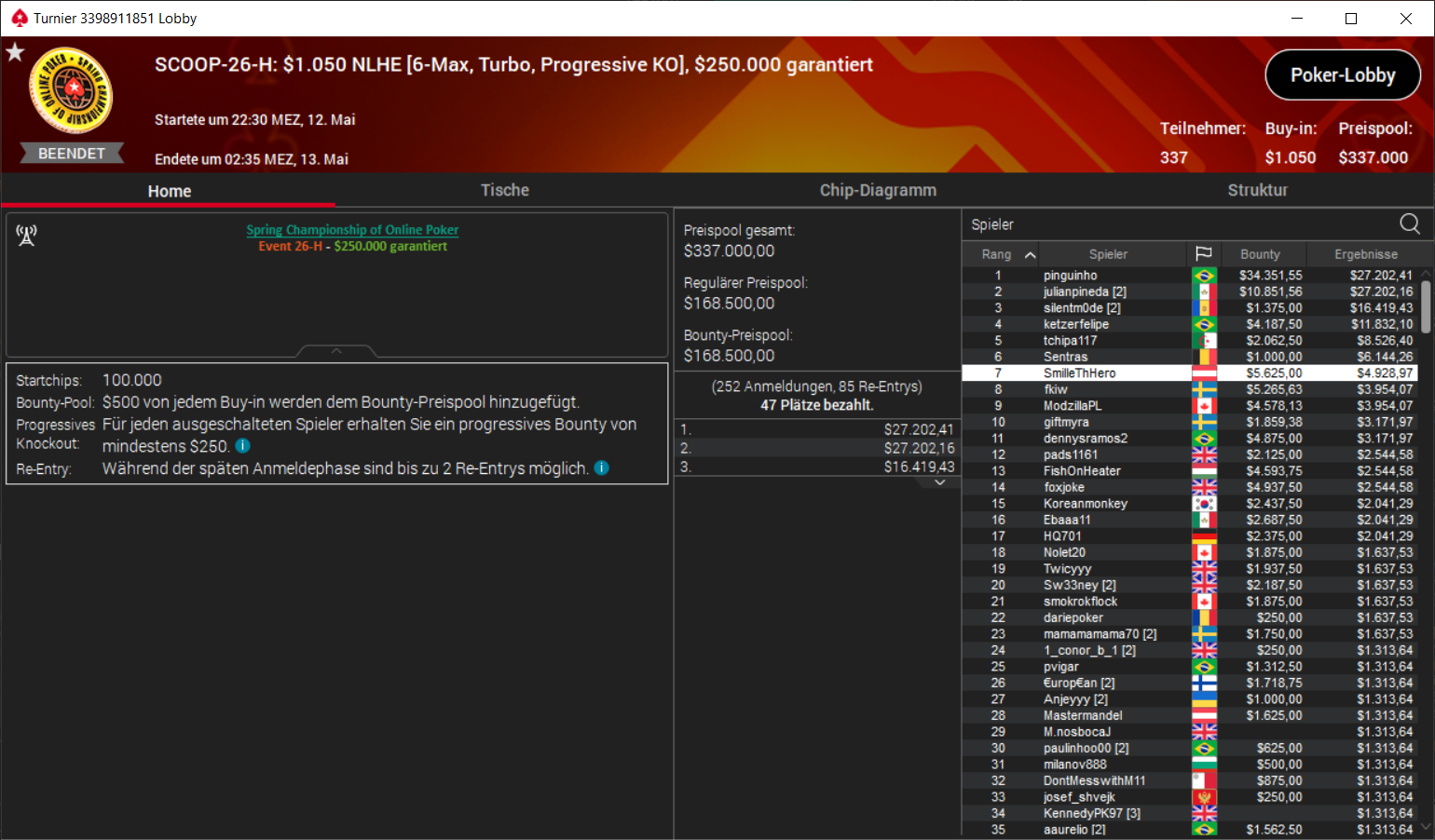Click Anjeyyyy's Ukraine flag
The height and width of the screenshot is (840, 1435).
1204,699
